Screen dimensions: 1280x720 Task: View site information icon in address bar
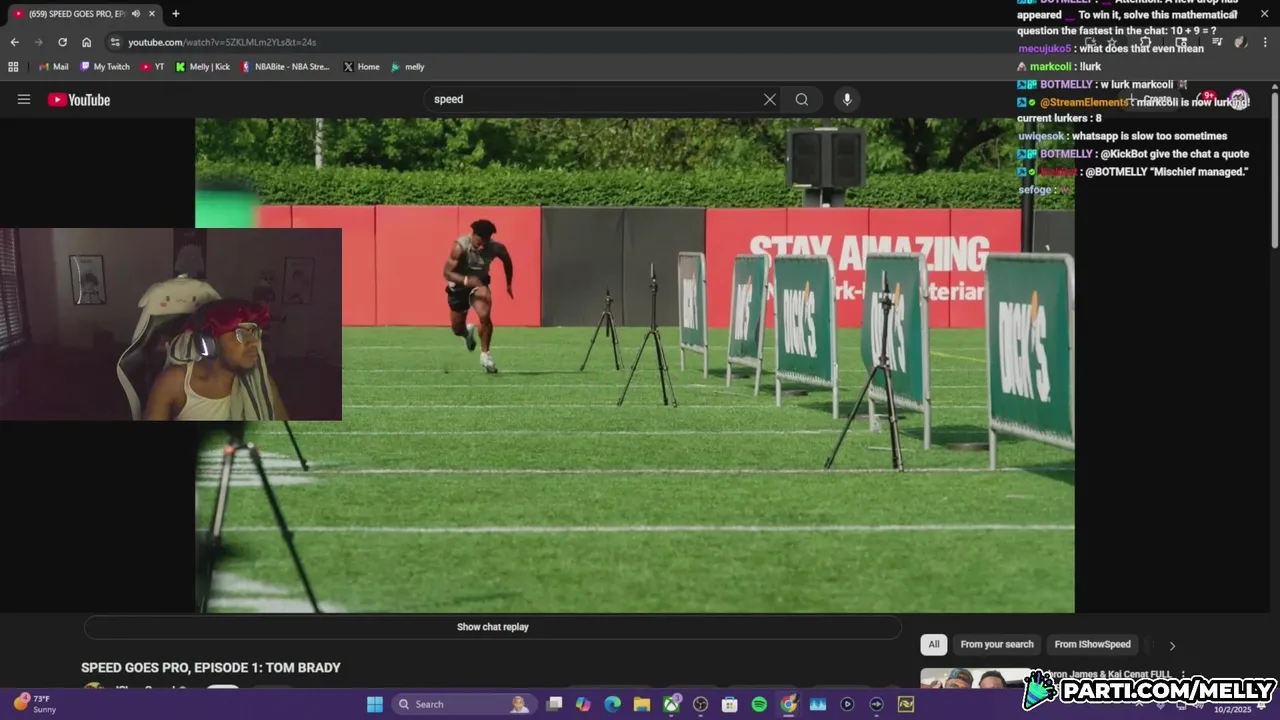(115, 42)
